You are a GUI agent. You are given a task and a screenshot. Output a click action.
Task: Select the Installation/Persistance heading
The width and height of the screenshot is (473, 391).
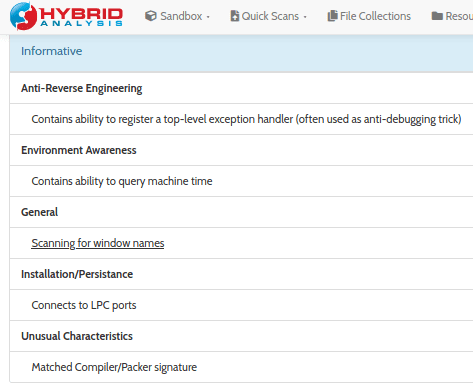pos(77,274)
